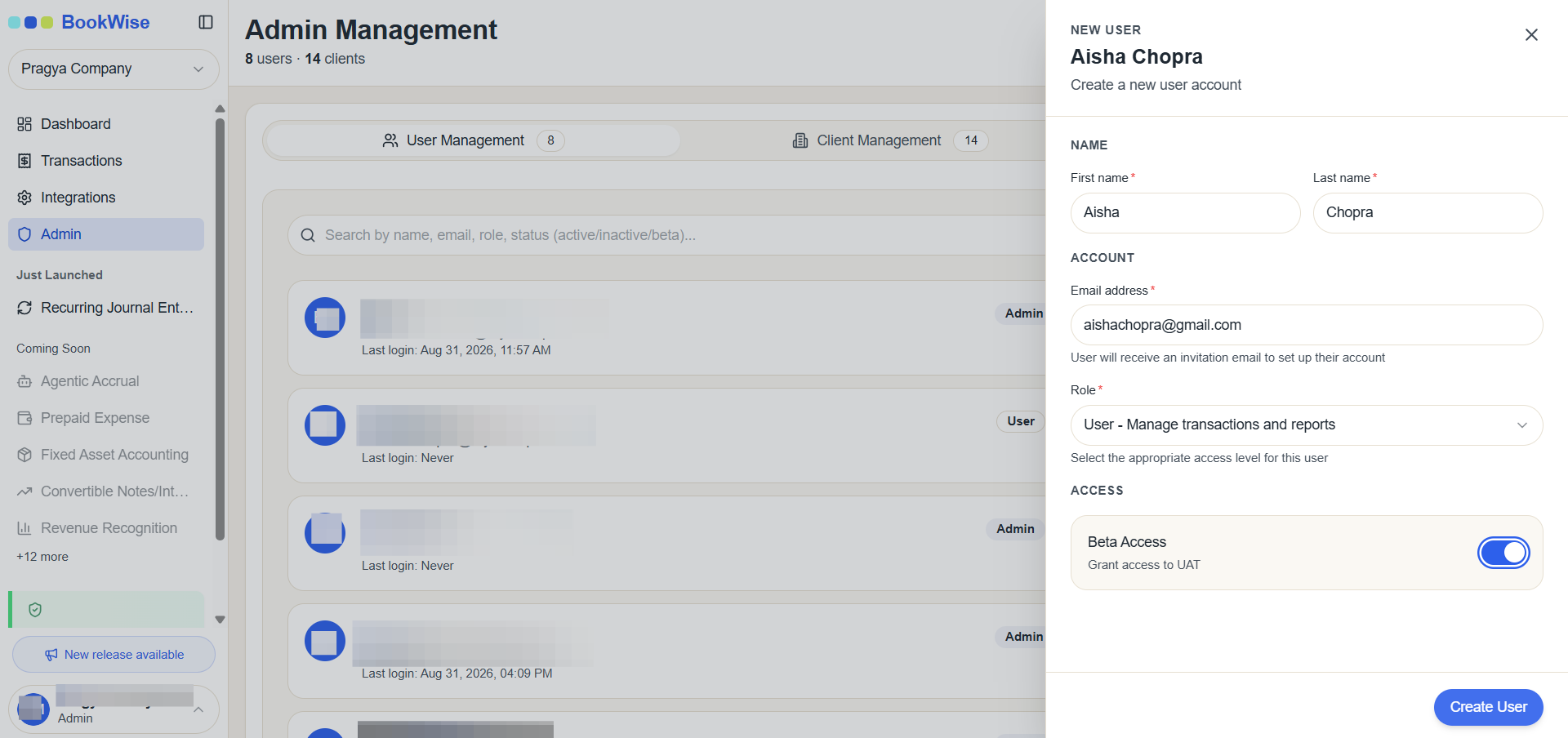Expand the profile menu chevron

coord(198,709)
